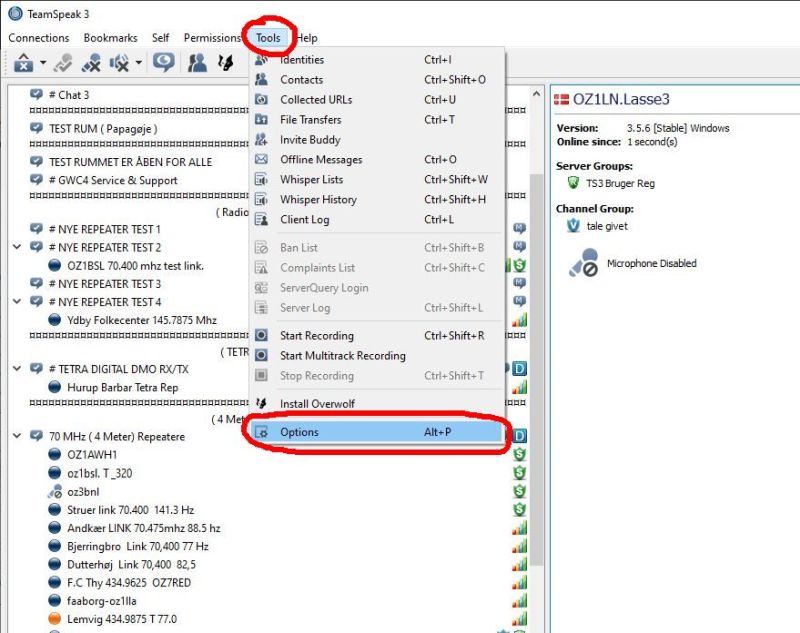
Task: Open Options in Tools menu
Action: [377, 432]
